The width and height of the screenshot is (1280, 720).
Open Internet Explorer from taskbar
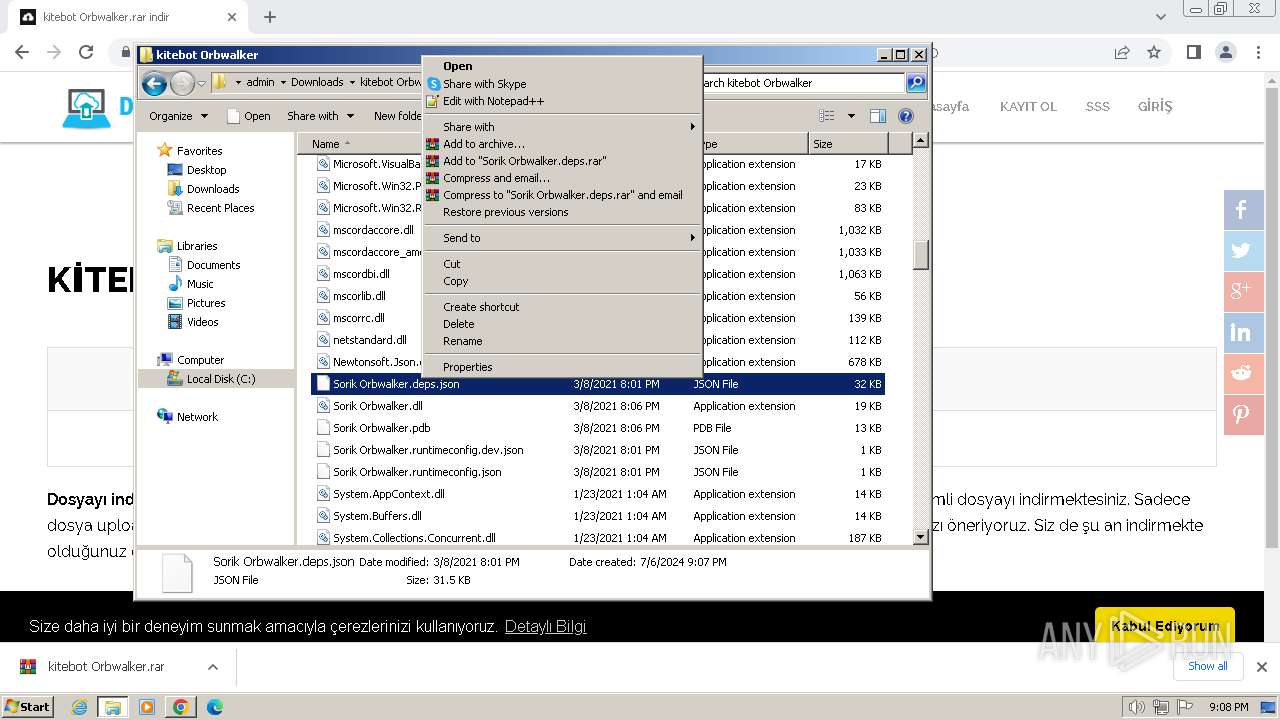tap(80, 707)
